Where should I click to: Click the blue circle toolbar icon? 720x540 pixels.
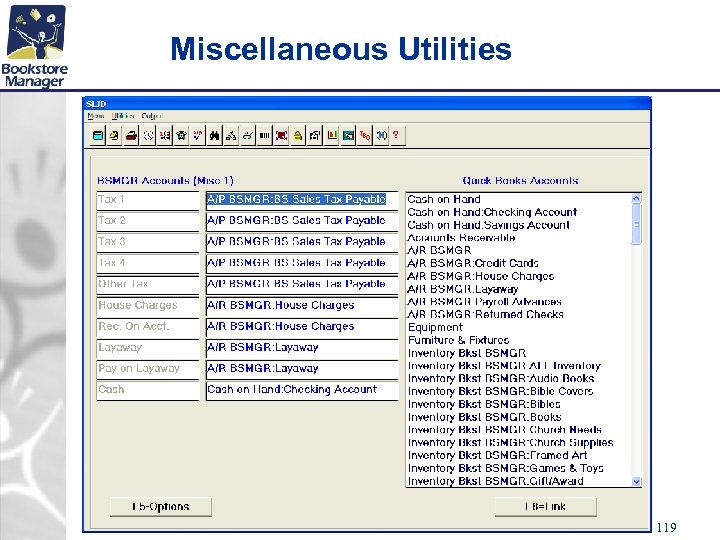click(x=382, y=135)
